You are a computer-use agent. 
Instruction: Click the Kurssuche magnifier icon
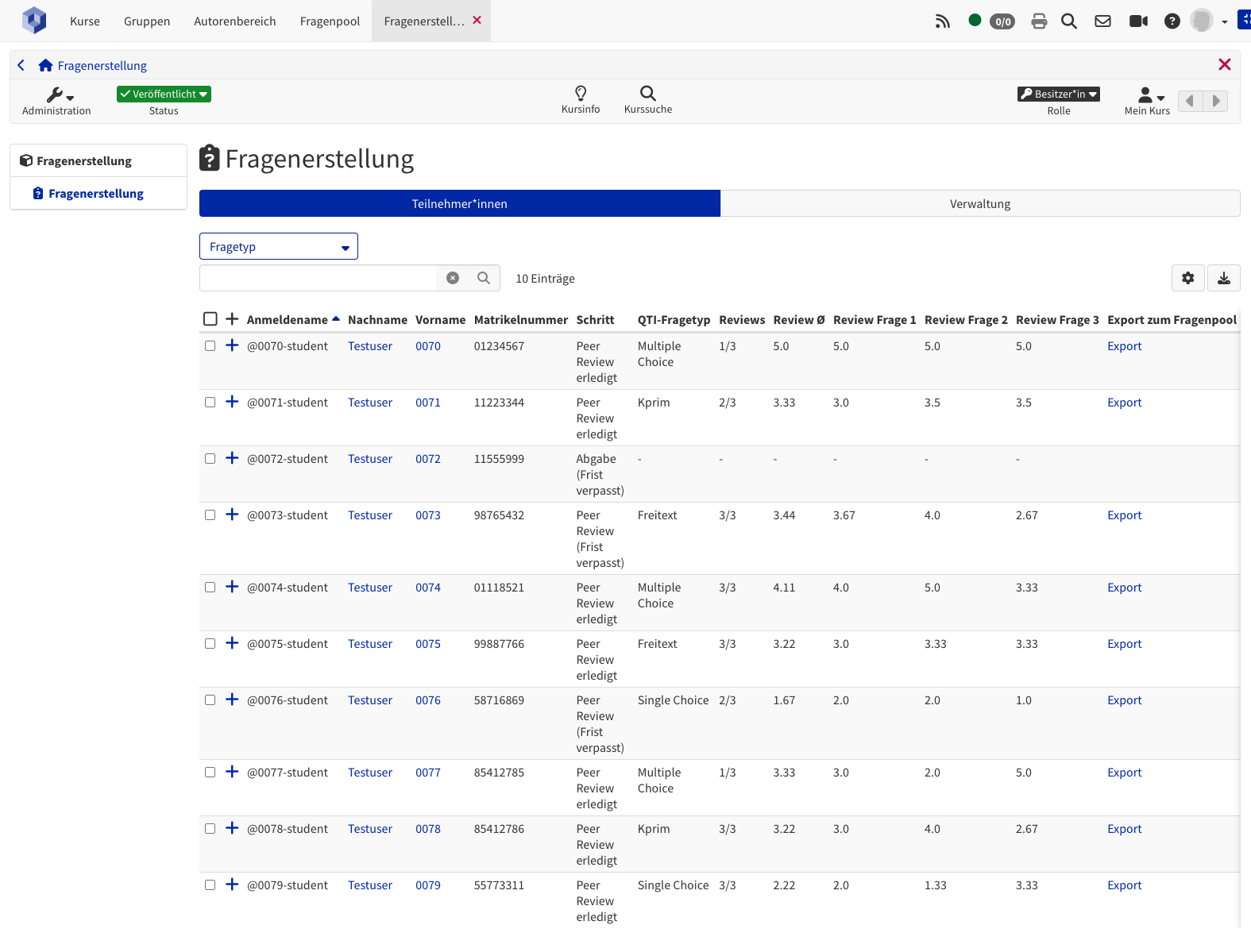647,94
